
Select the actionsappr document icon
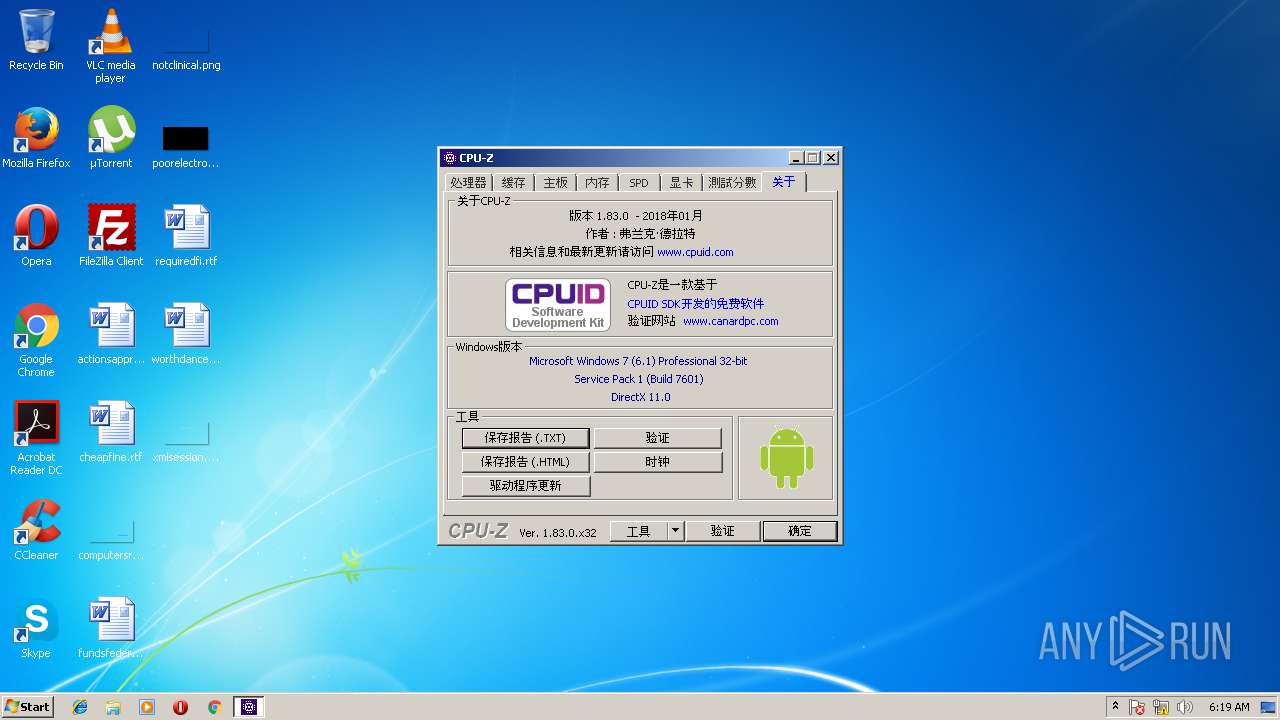tap(110, 334)
